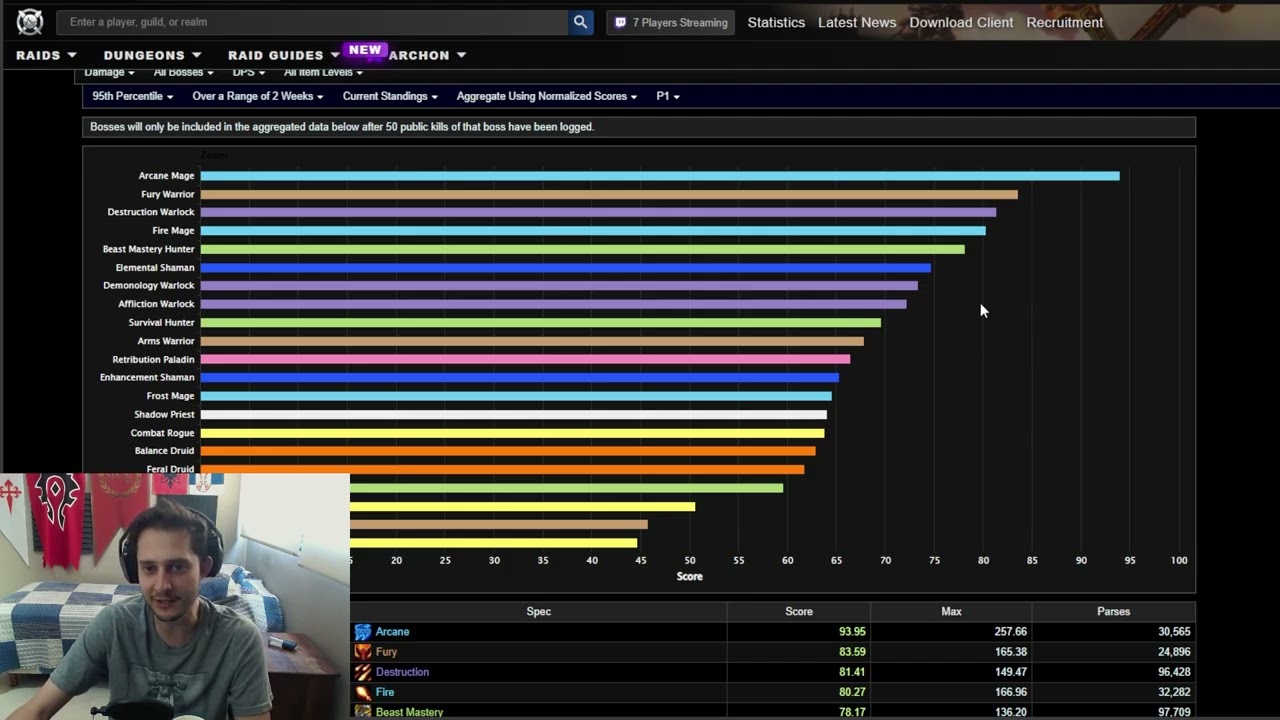Click the Shadow Priest chart bar
Image resolution: width=1280 pixels, height=720 pixels.
514,414
